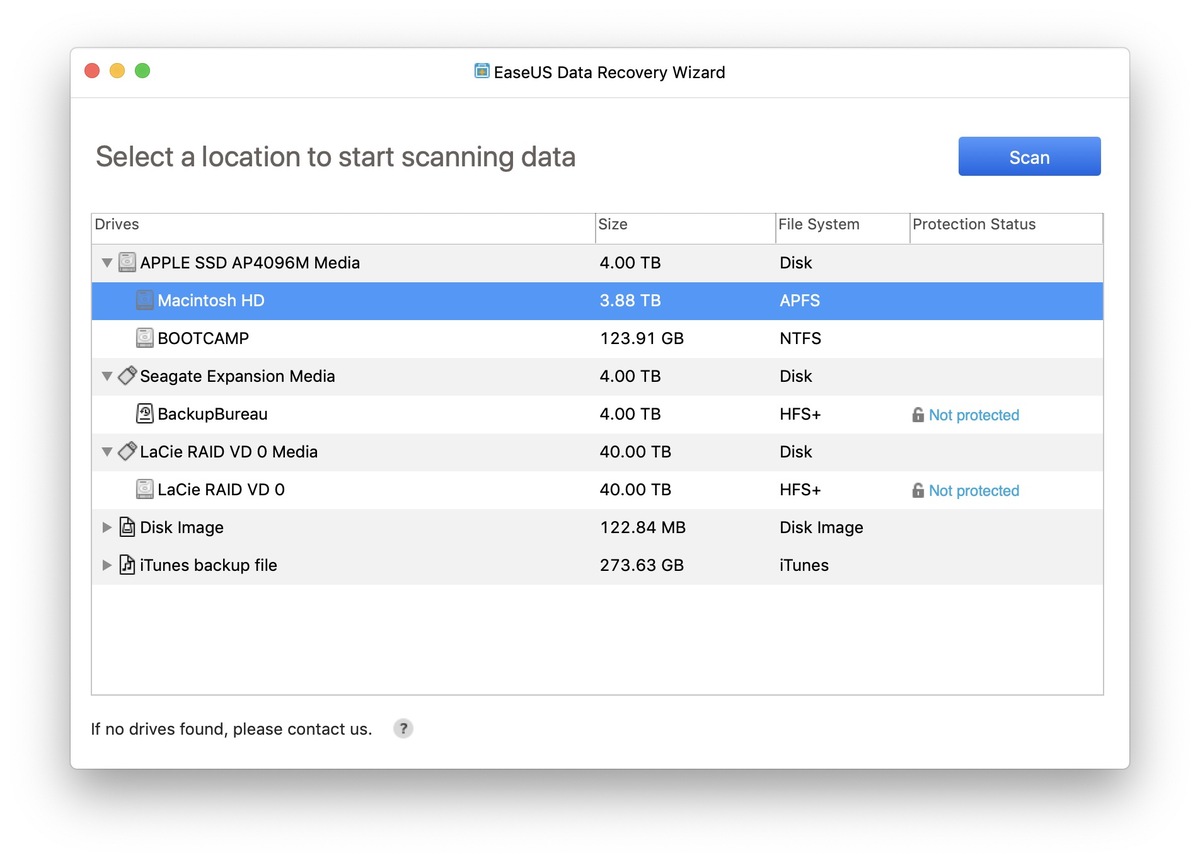Minimize the window with the yellow button
This screenshot has height=862, width=1200.
point(117,71)
